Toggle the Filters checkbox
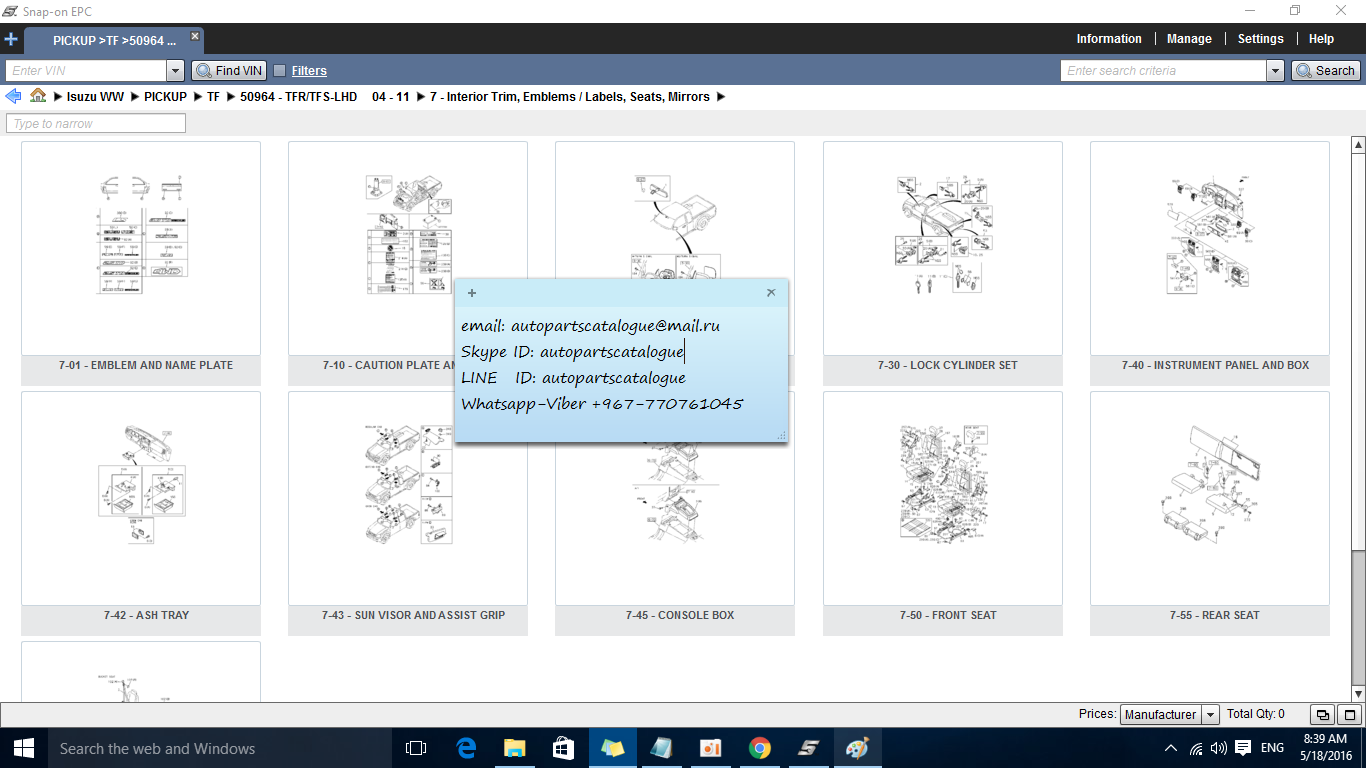The width and height of the screenshot is (1366, 768). 280,71
